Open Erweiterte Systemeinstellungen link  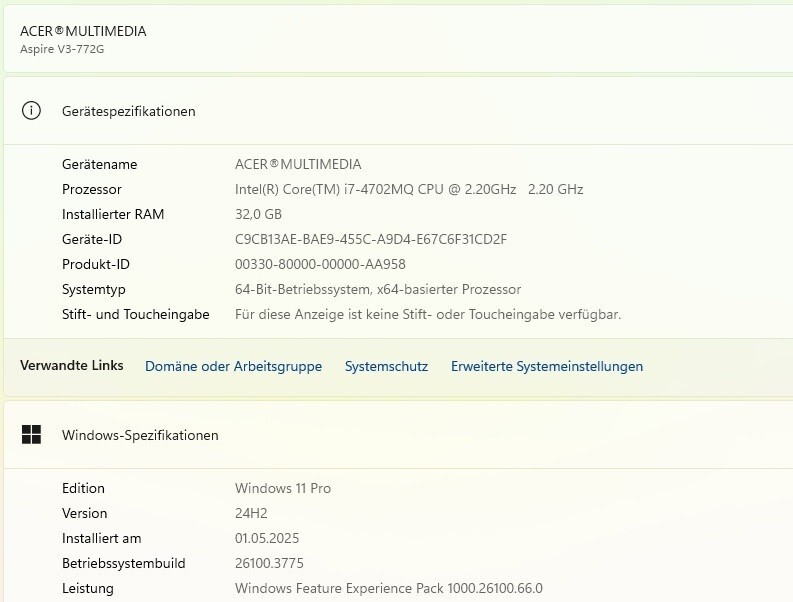pyautogui.click(x=547, y=366)
